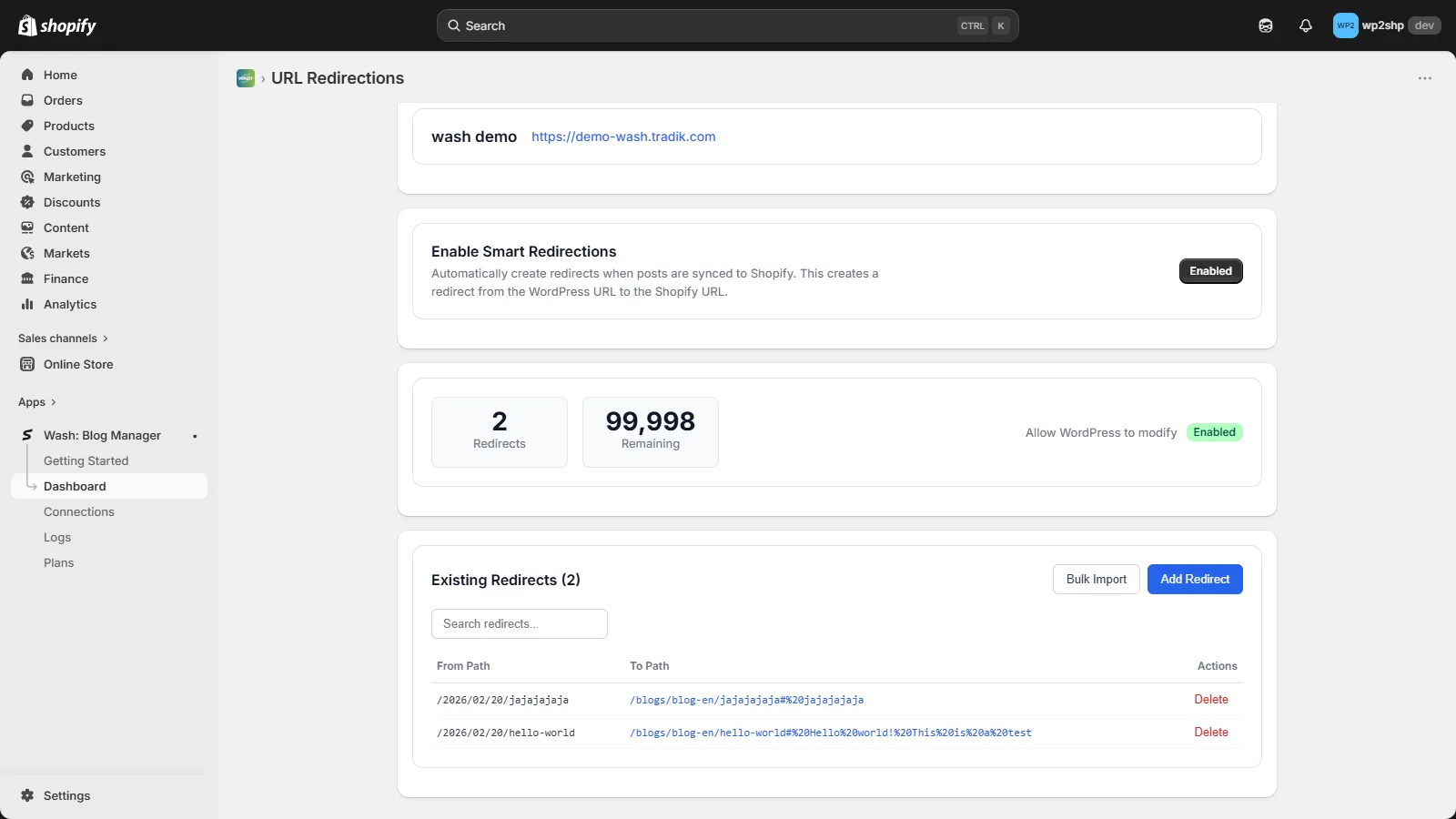This screenshot has height=819, width=1456.
Task: Expand Apps section
Action: click(x=37, y=402)
